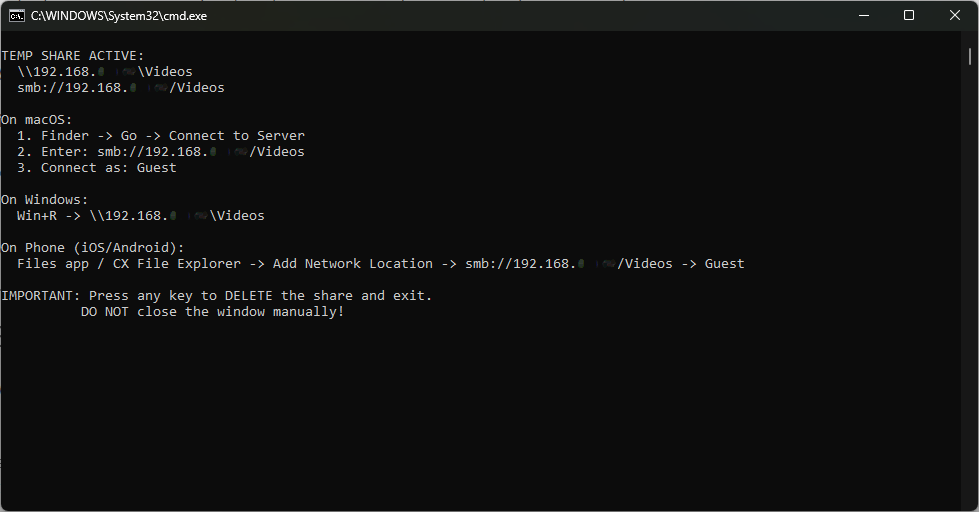This screenshot has width=979, height=512.
Task: Click the Files app / CX File Explorer line
Action: (381, 264)
